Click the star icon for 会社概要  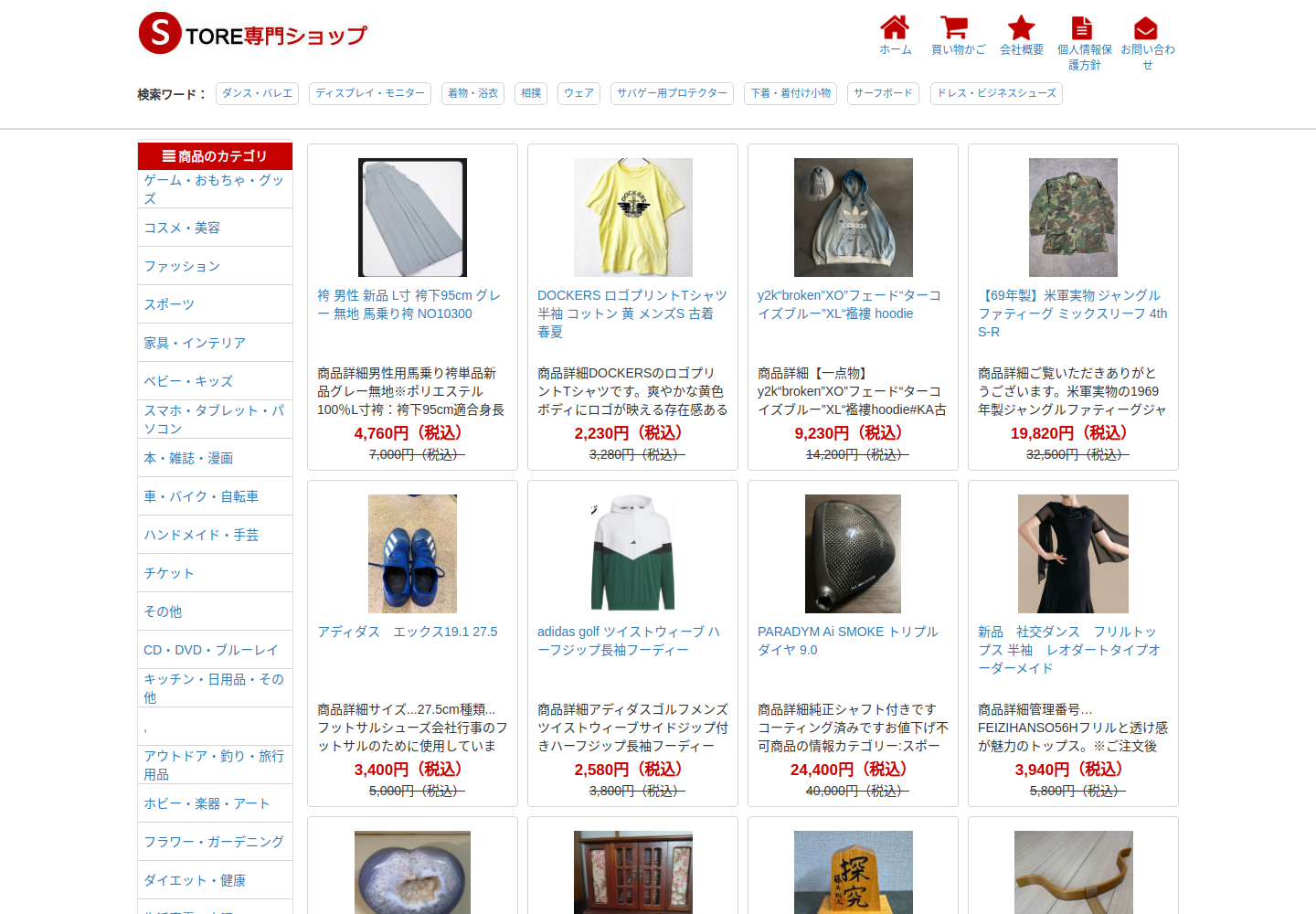point(1021,27)
